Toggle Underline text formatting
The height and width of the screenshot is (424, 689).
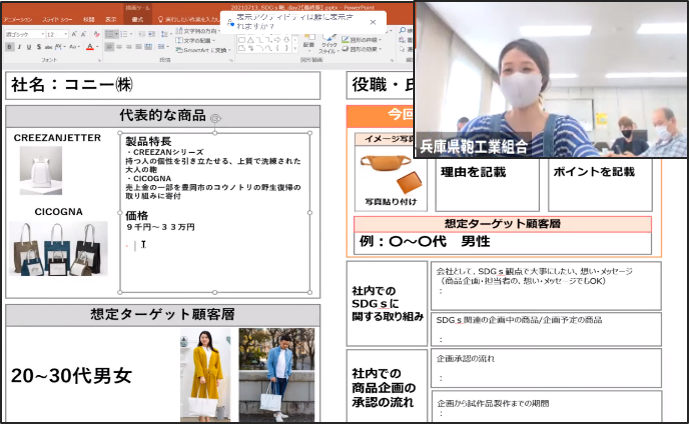tap(28, 46)
